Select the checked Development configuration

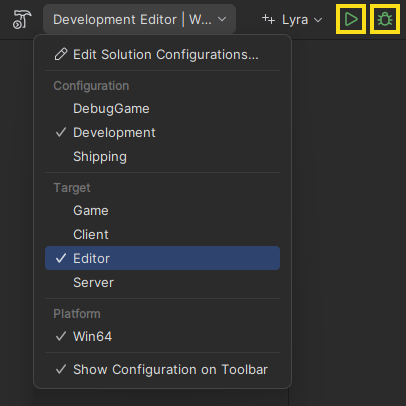click(x=162, y=133)
